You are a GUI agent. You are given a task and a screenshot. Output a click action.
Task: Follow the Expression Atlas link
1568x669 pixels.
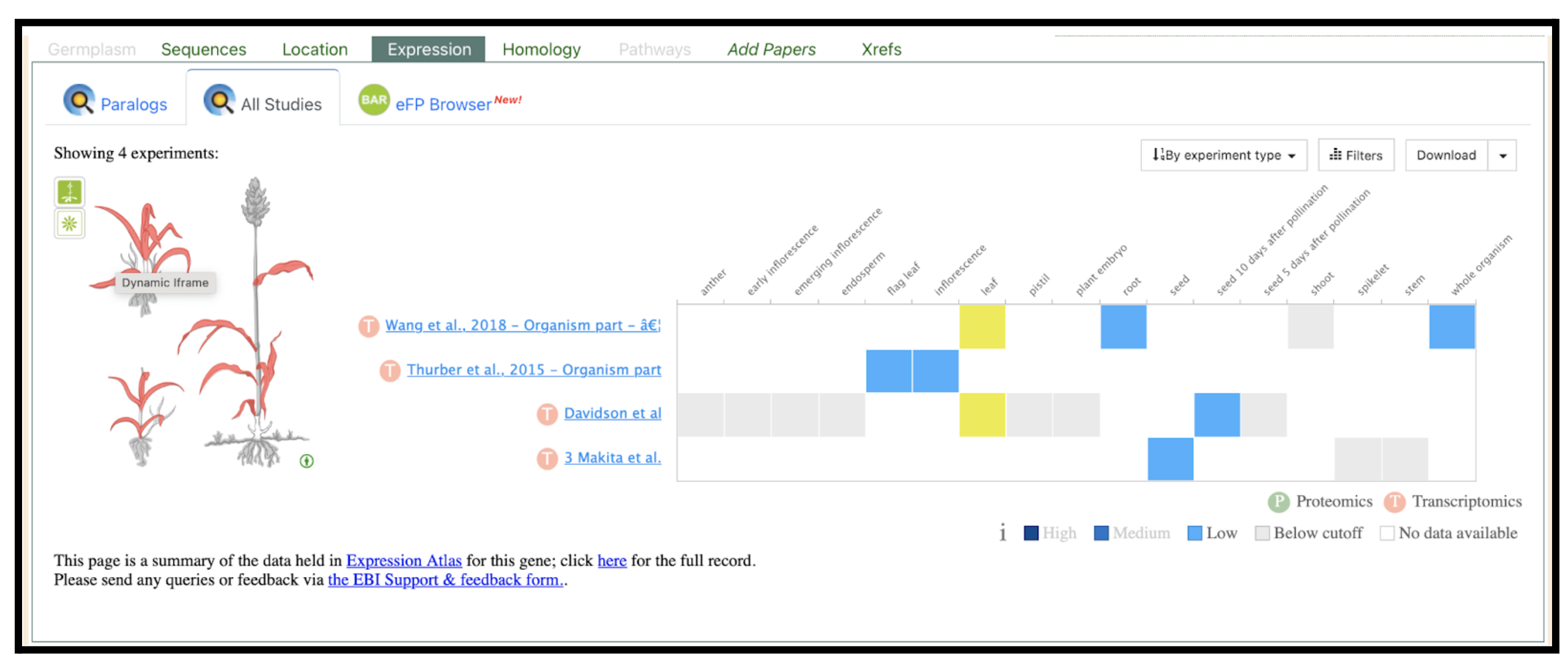tap(403, 561)
